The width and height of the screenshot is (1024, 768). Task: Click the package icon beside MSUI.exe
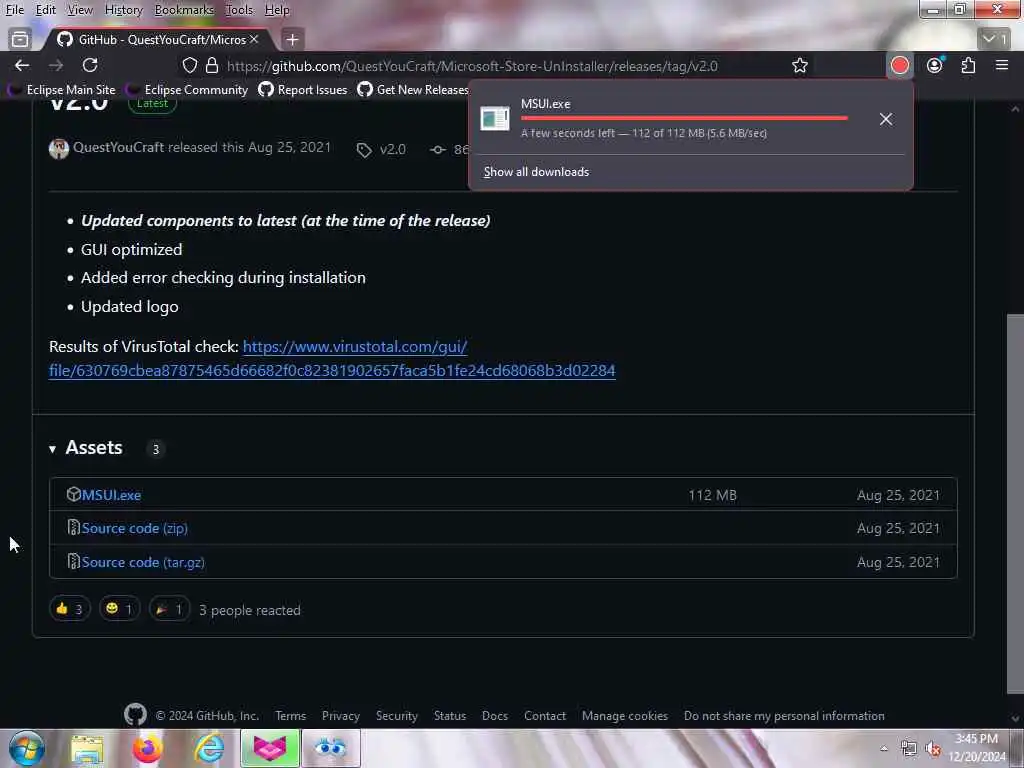(x=73, y=494)
